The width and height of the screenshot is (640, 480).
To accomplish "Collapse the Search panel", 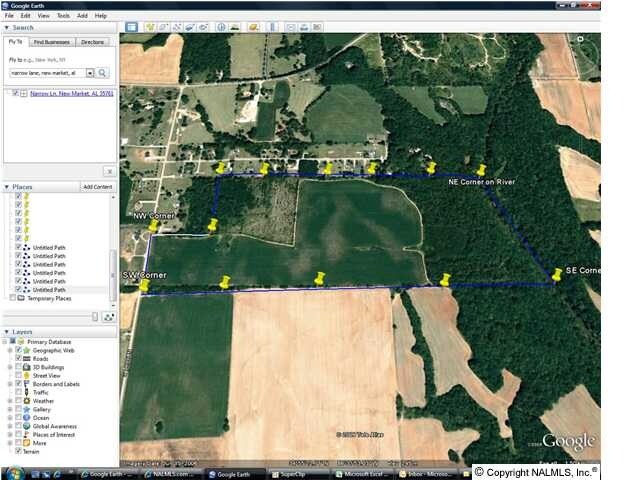I will pos(8,28).
